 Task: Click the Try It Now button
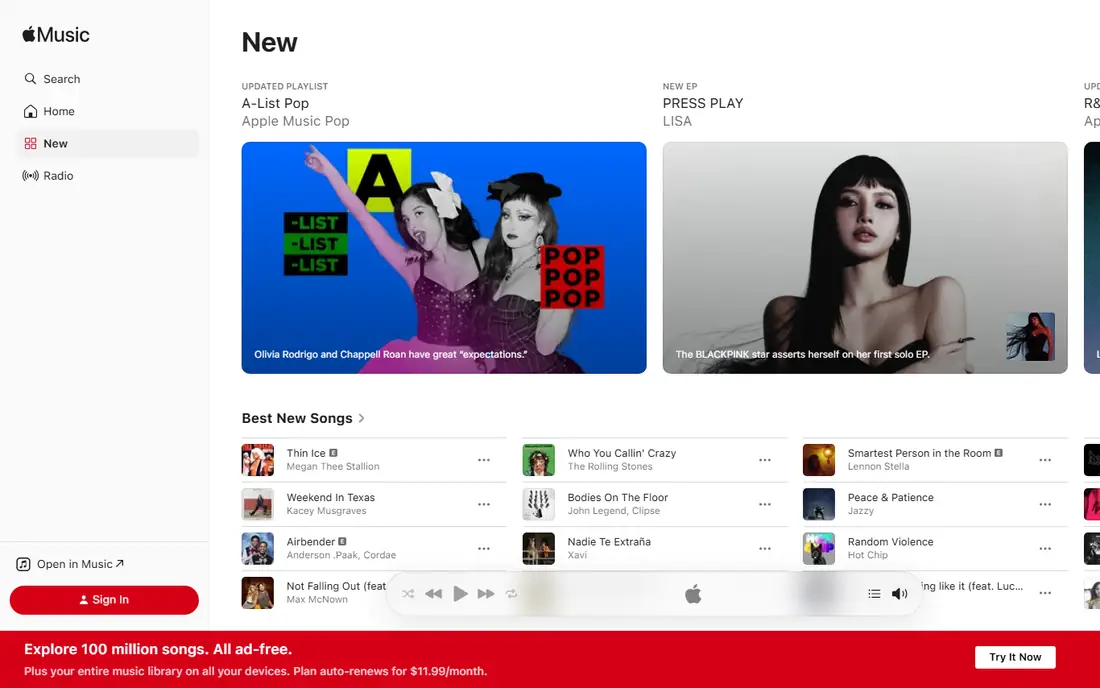click(1015, 657)
